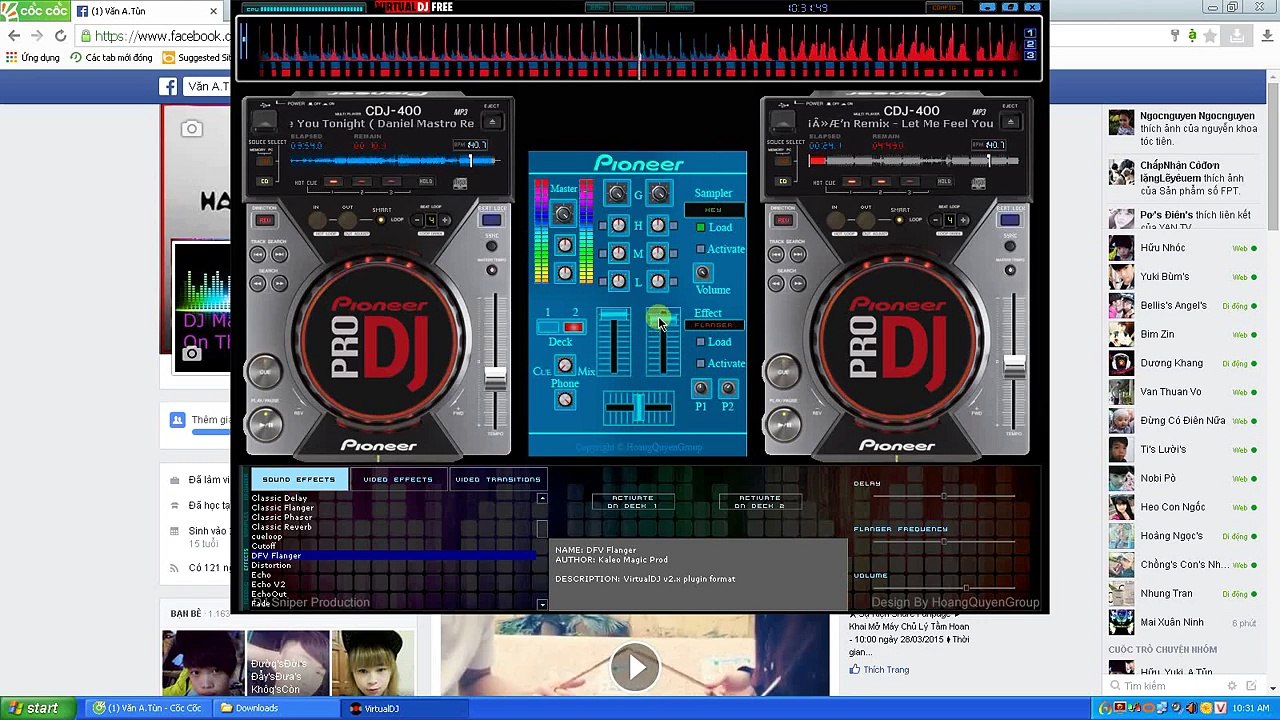The width and height of the screenshot is (1280, 720).
Task: Click the SYNC button on the right deck
Action: (1009, 246)
